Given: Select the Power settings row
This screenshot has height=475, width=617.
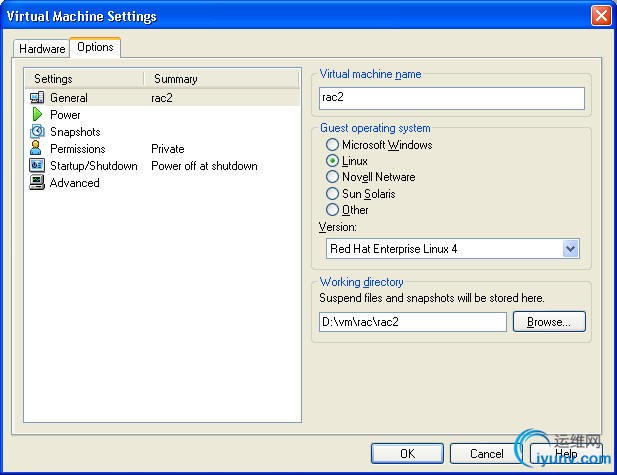Looking at the screenshot, I should click(163, 115).
